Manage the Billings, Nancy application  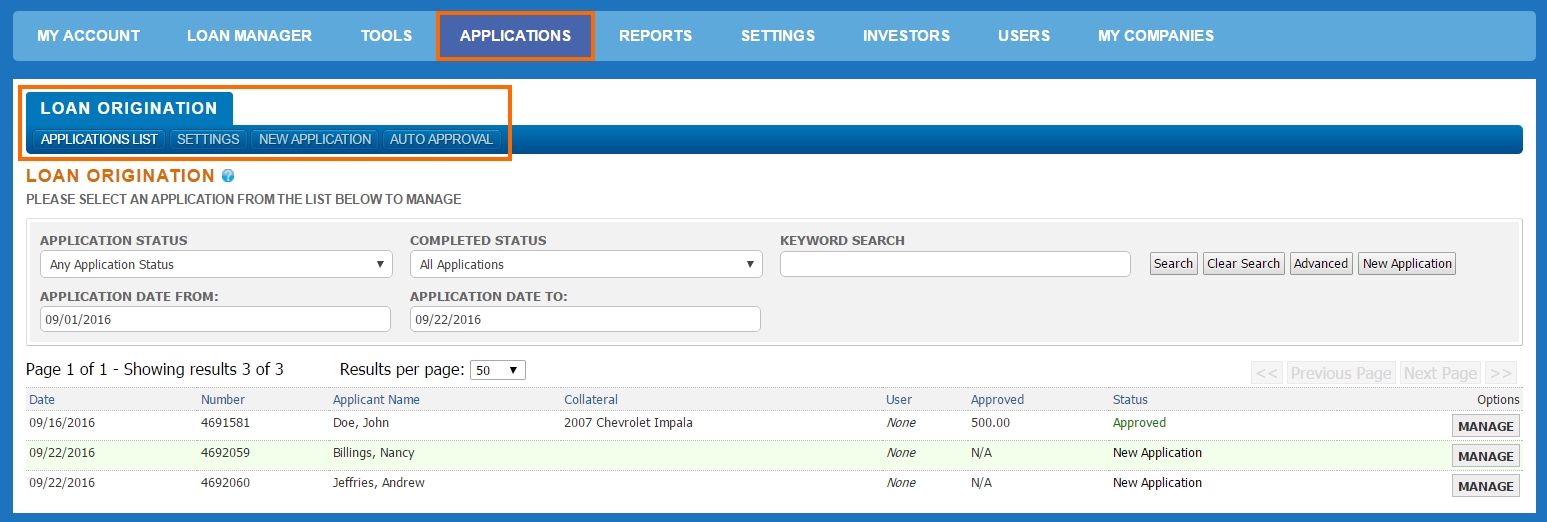click(x=1485, y=456)
